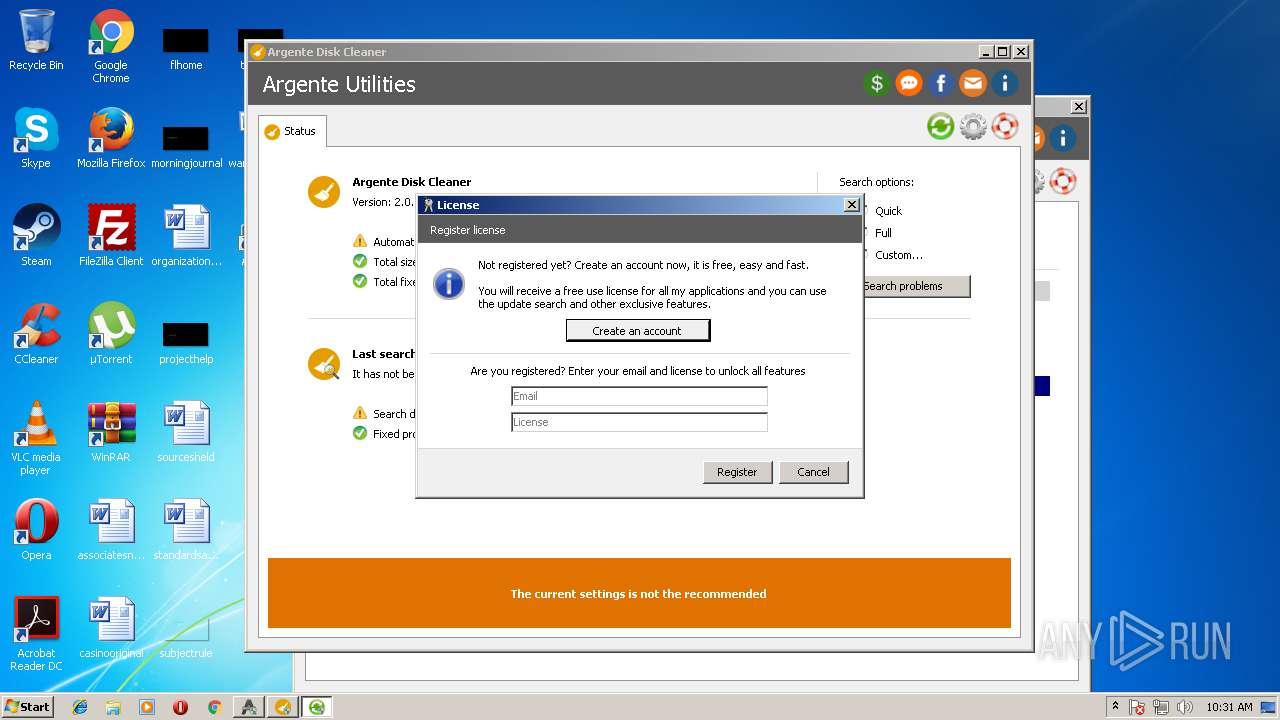
Task: Open the organization Word document icon
Action: point(186,236)
